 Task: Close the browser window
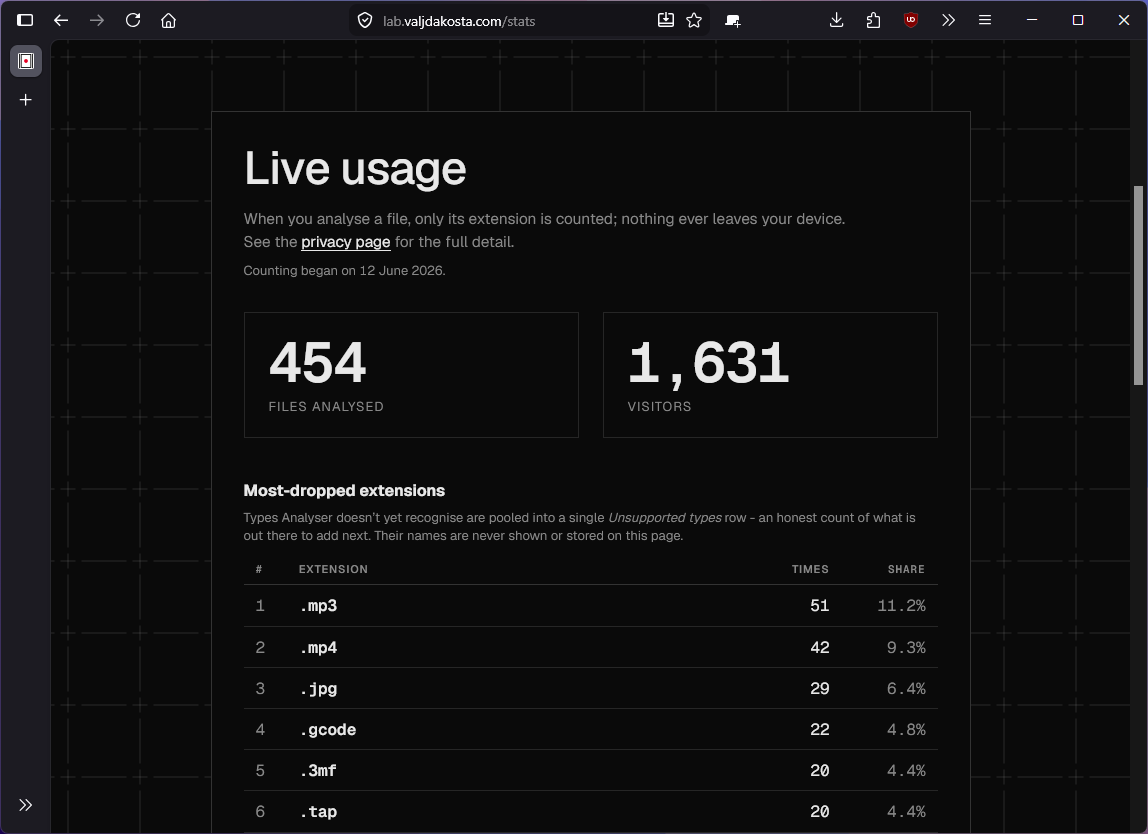[x=1124, y=21]
